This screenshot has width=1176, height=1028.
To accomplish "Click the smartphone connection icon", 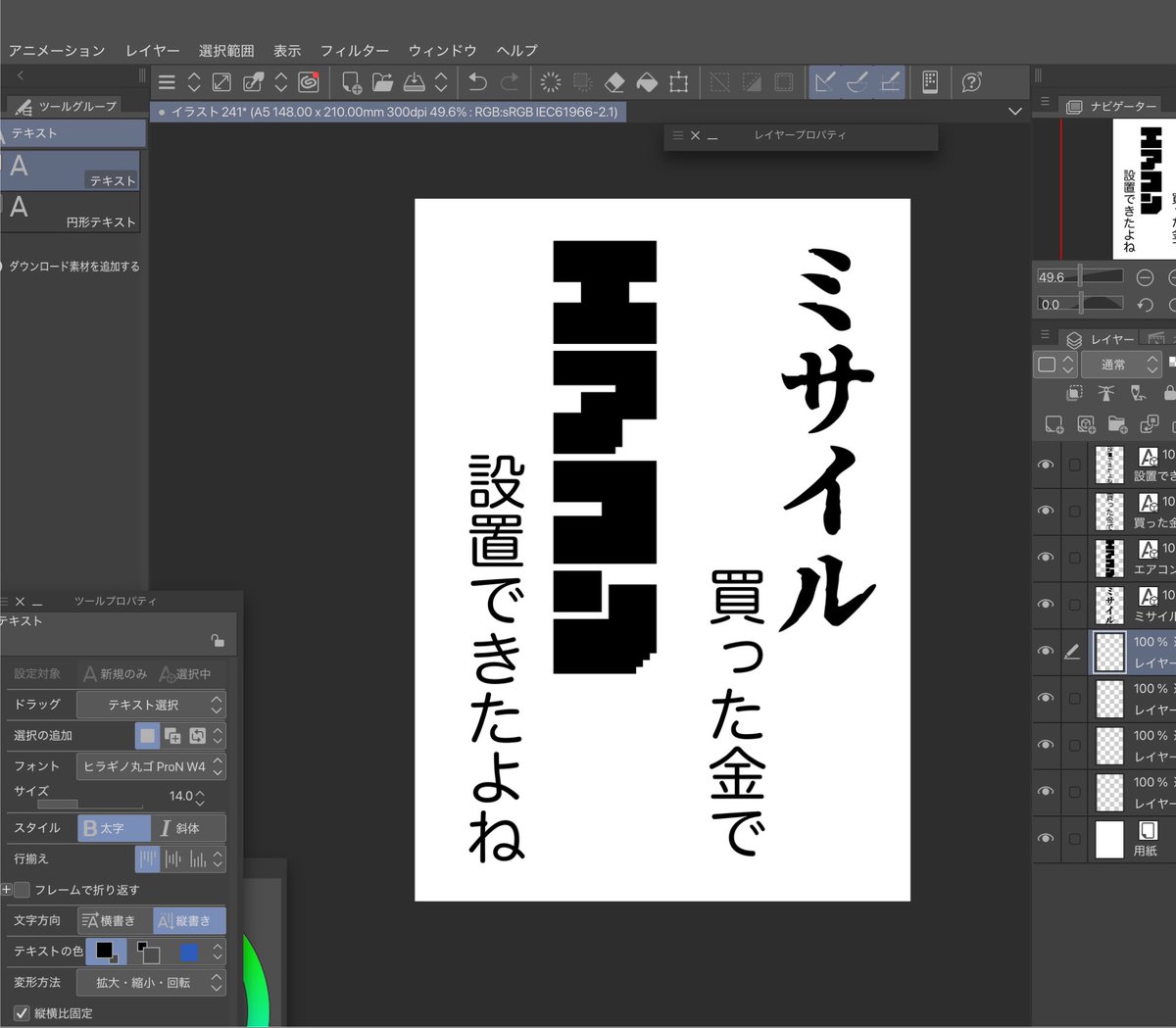I will pyautogui.click(x=930, y=82).
